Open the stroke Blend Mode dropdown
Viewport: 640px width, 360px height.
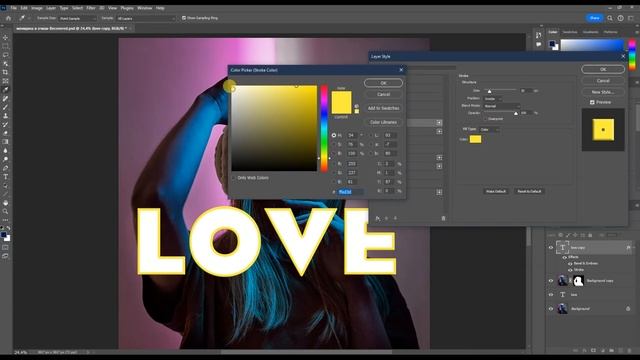coord(502,106)
